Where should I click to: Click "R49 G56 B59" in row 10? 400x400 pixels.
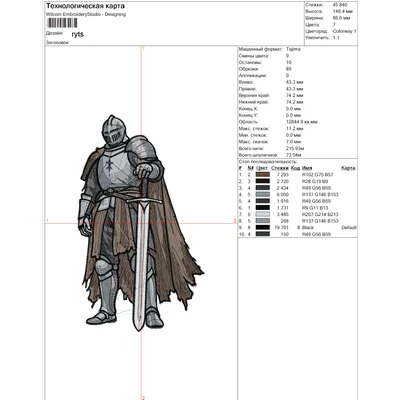(316, 234)
